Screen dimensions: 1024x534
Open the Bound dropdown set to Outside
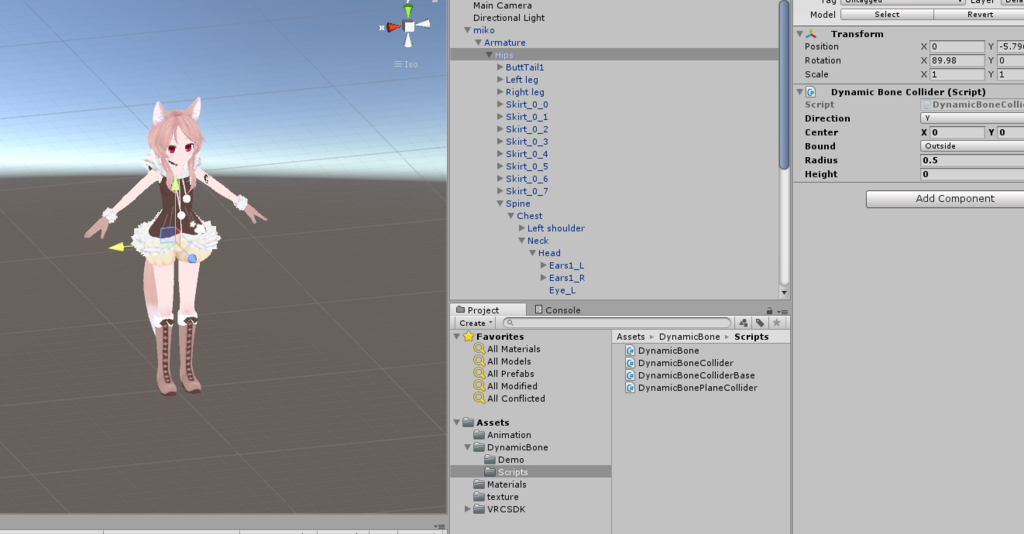(972, 146)
